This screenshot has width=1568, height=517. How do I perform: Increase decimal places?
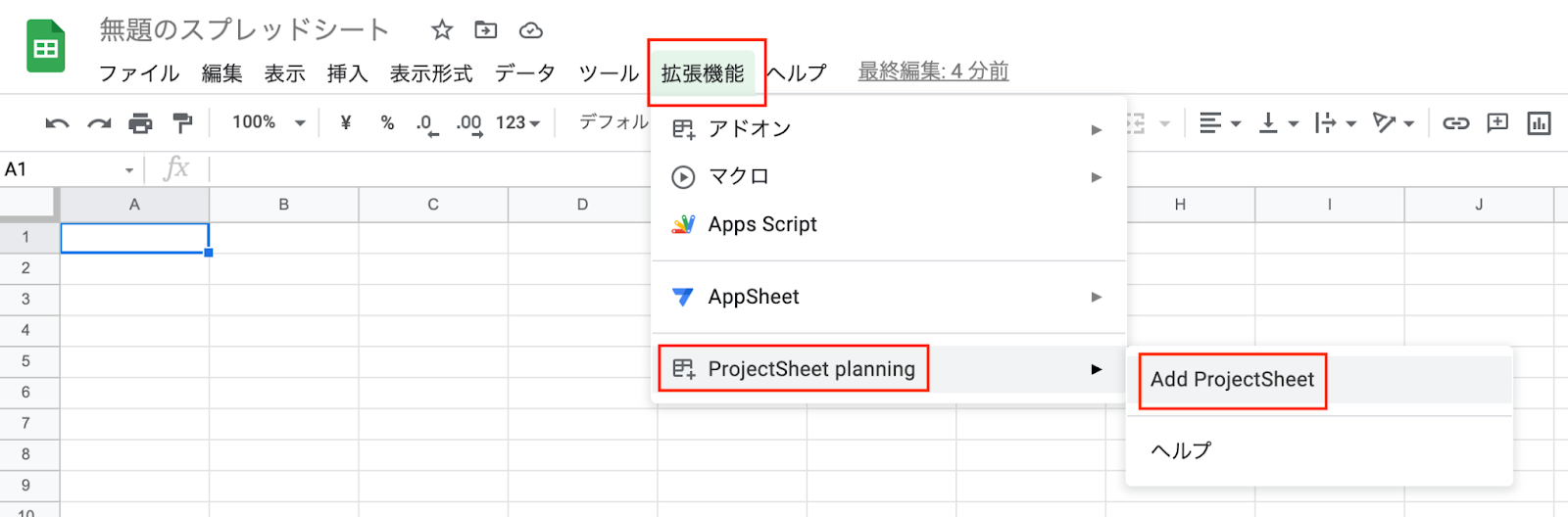click(x=469, y=124)
